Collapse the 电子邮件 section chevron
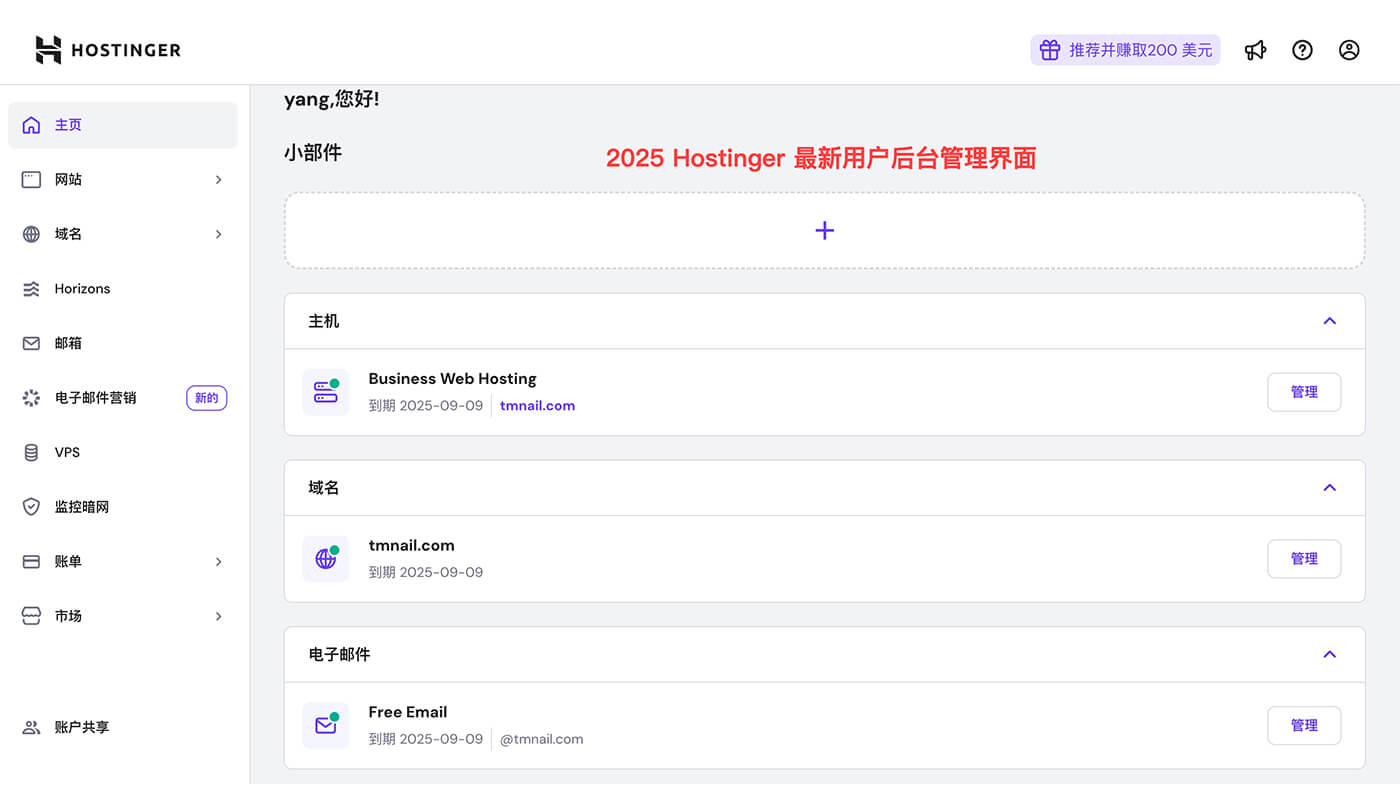Image resolution: width=1400 pixels, height=800 pixels. point(1329,654)
